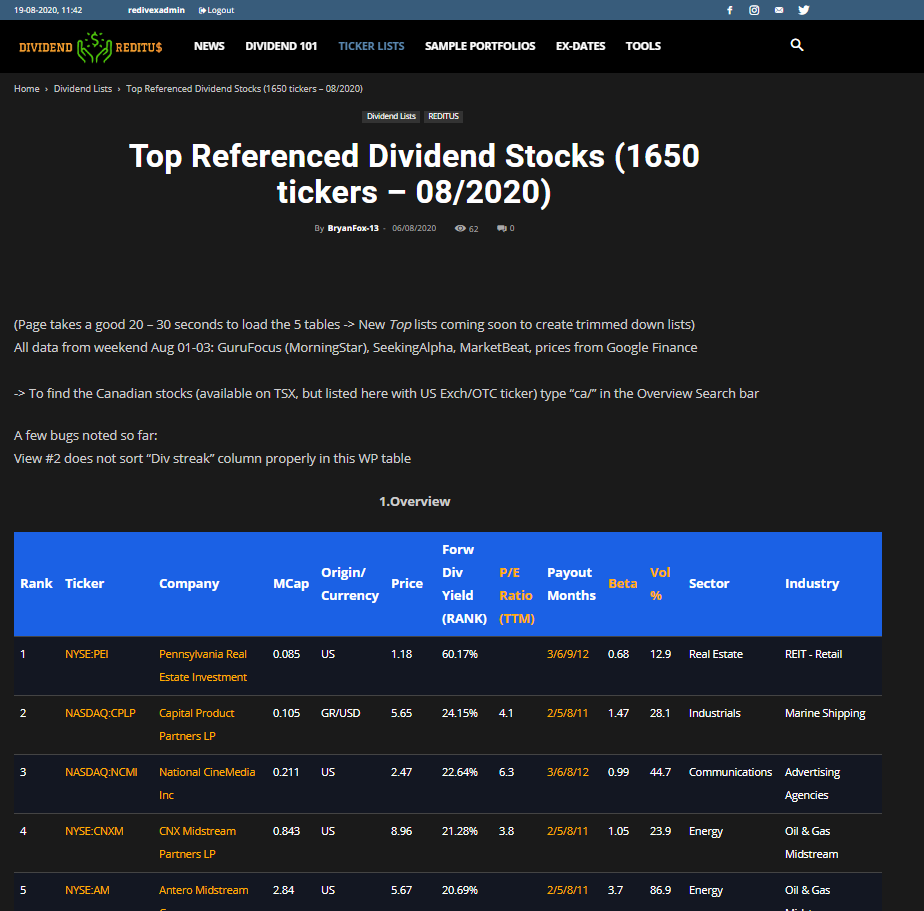Image resolution: width=924 pixels, height=911 pixels.
Task: Go to Dividend Lists breadcrumb
Action: (82, 88)
